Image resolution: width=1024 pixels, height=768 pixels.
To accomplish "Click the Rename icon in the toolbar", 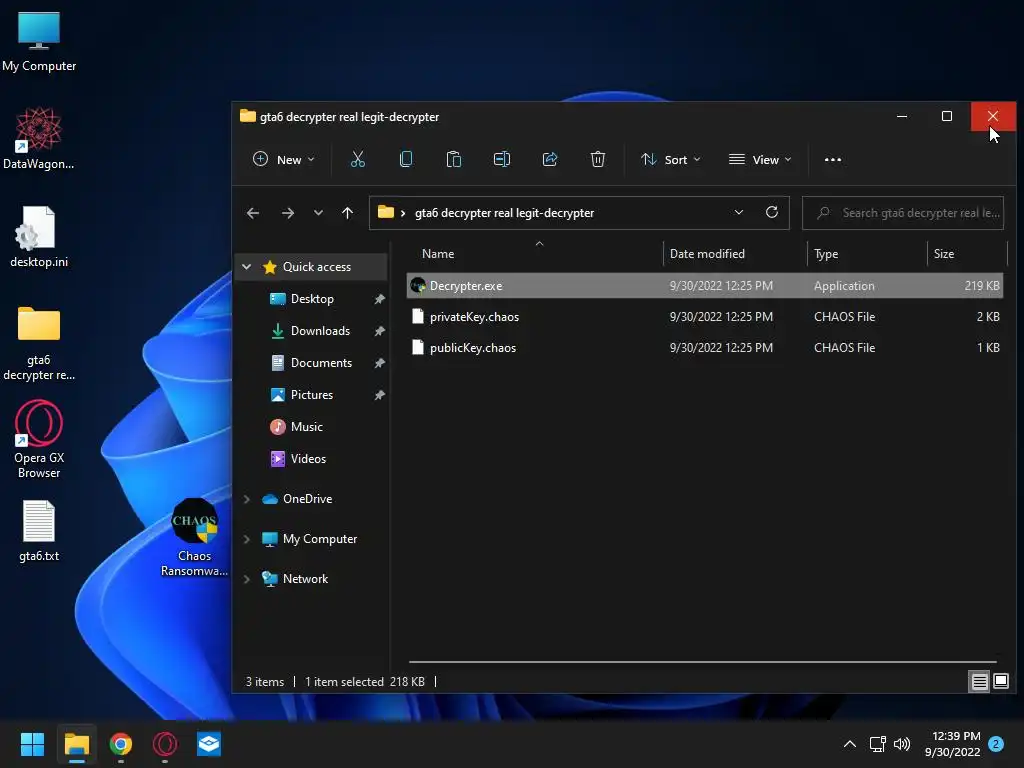I will coord(502,159).
